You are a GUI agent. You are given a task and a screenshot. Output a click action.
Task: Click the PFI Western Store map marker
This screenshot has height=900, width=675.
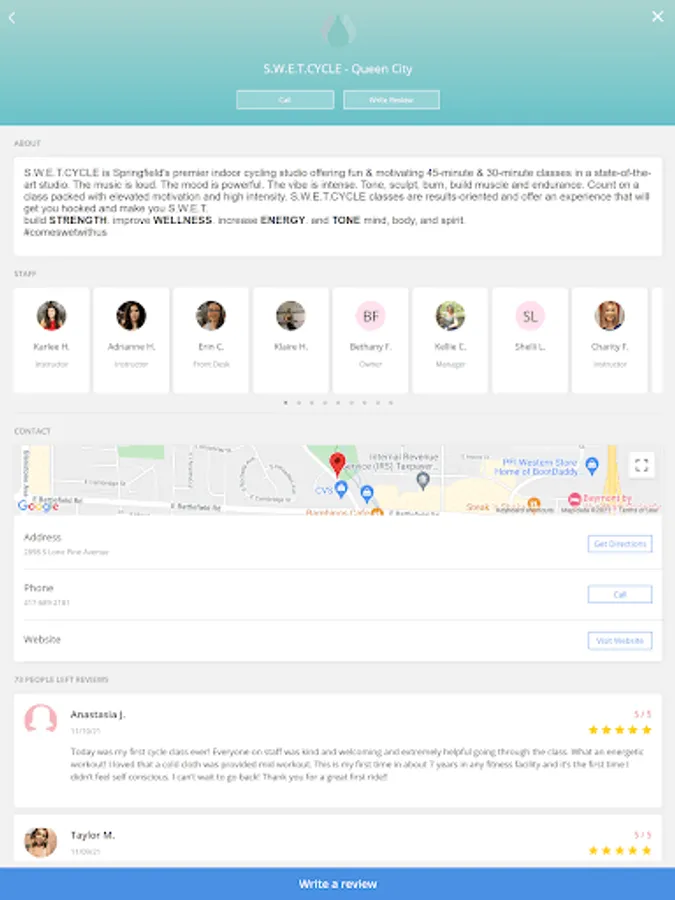[592, 465]
